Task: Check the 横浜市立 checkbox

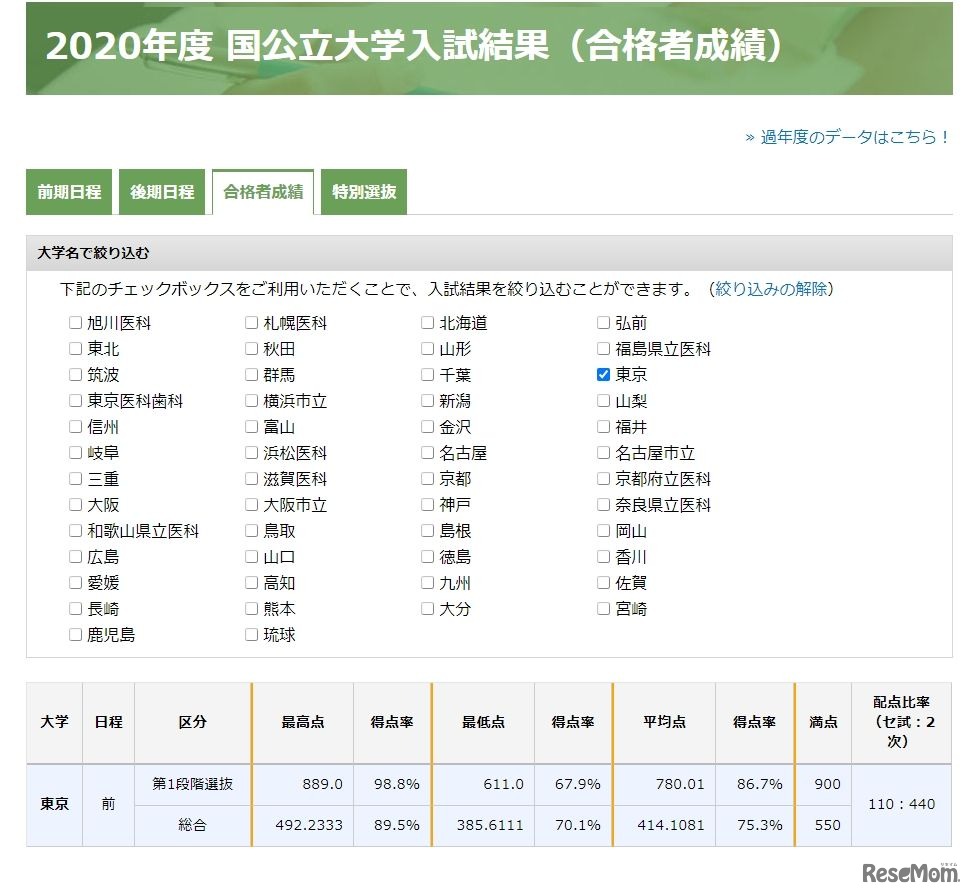Action: click(x=251, y=400)
